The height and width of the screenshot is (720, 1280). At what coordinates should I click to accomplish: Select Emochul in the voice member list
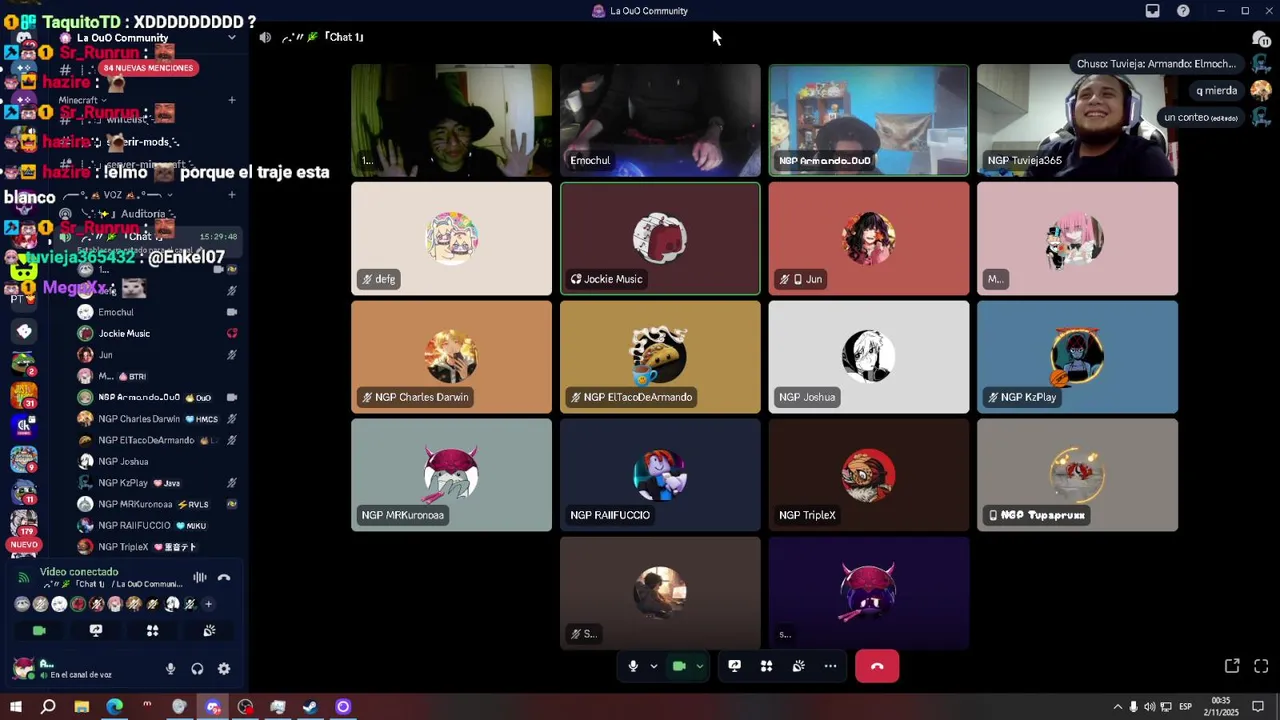(157, 312)
